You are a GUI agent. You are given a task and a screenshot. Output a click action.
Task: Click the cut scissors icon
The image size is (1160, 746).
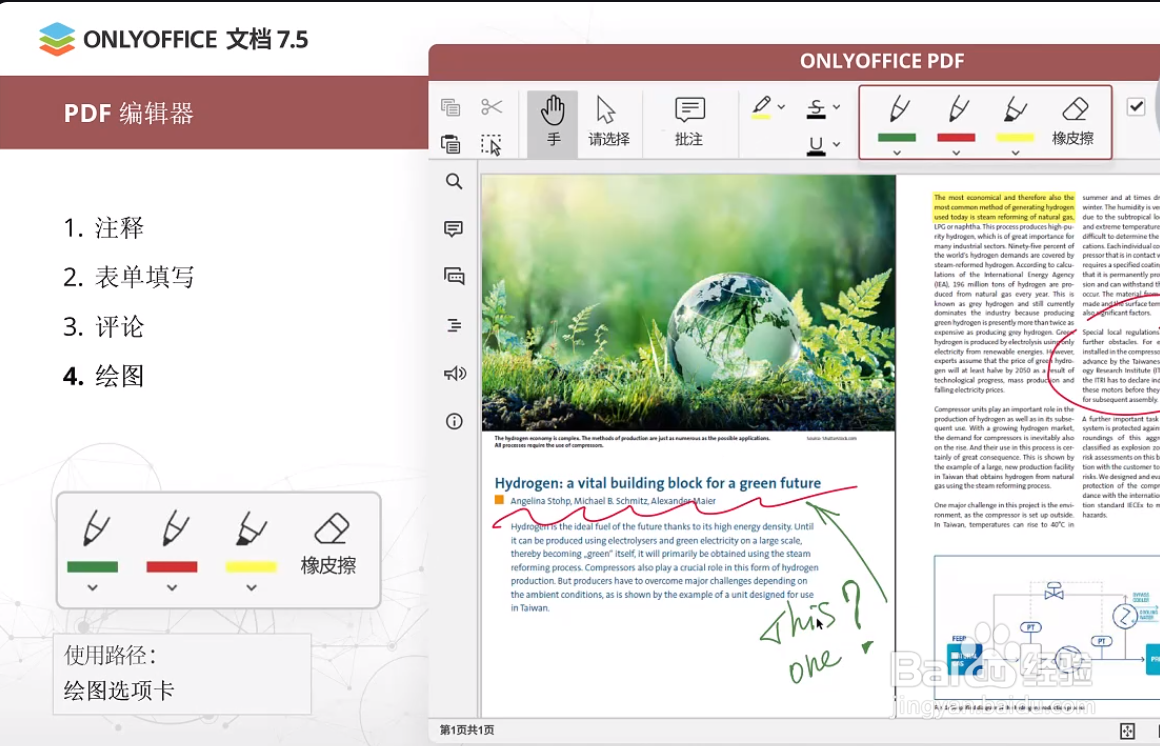[x=491, y=107]
